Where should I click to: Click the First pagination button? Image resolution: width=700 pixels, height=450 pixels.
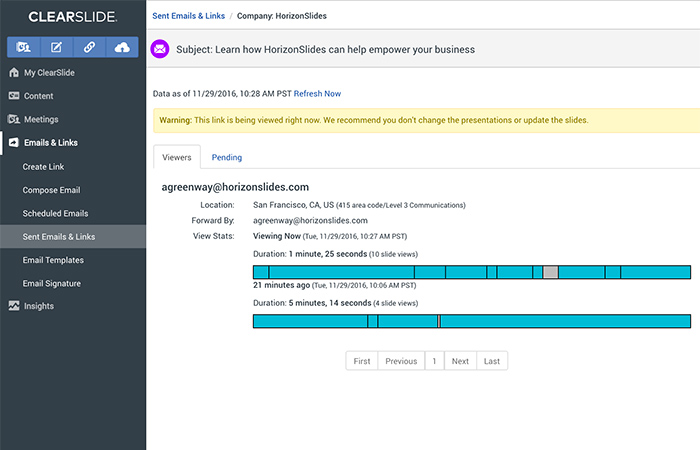tap(362, 361)
